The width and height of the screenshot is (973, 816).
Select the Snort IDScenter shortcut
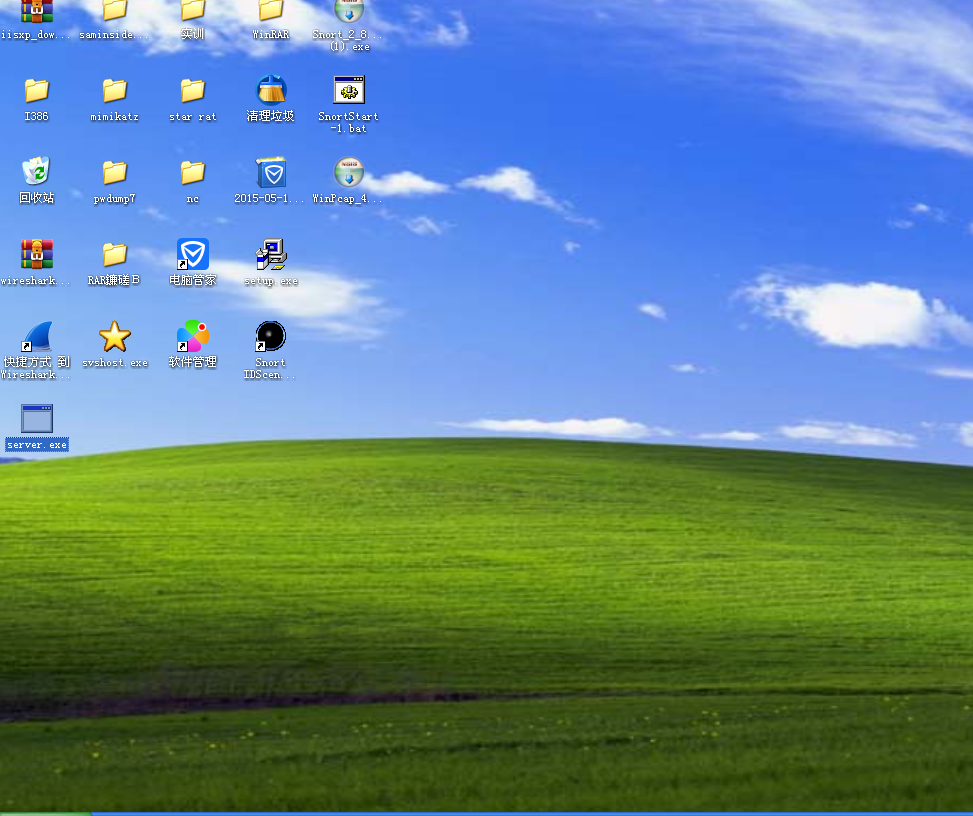pos(271,336)
